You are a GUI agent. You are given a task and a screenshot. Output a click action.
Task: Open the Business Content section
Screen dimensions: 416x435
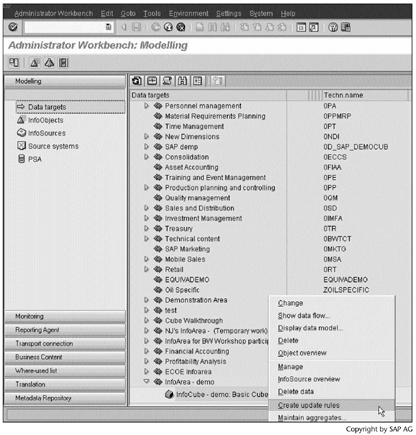click(65, 357)
